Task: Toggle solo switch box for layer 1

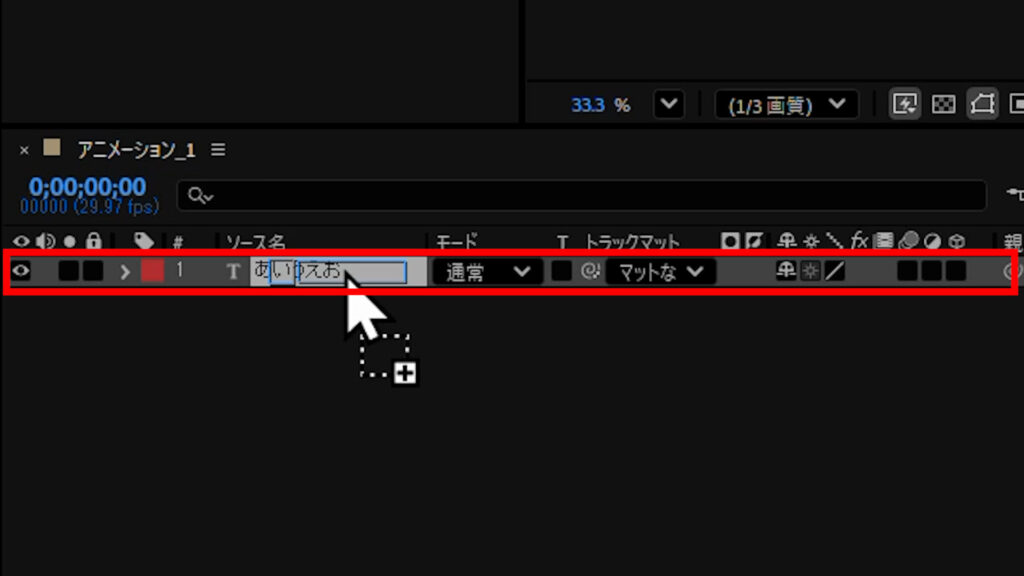Action: click(68, 271)
